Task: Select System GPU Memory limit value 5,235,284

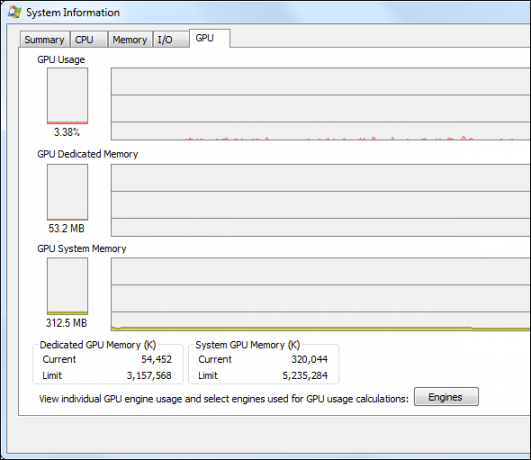Action: (305, 376)
